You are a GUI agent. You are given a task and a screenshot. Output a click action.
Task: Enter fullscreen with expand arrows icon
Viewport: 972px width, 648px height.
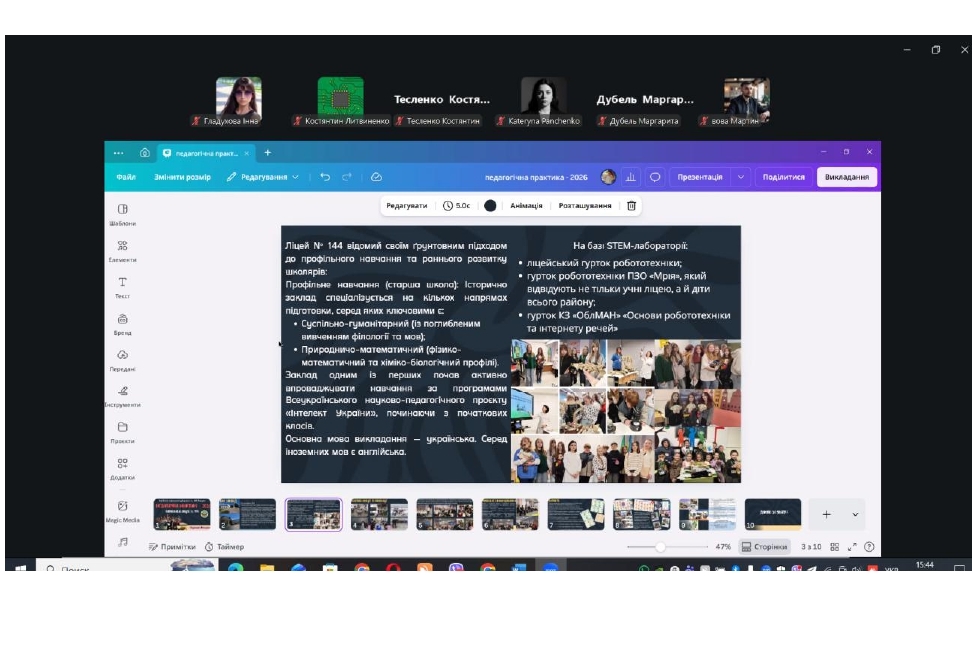point(852,546)
